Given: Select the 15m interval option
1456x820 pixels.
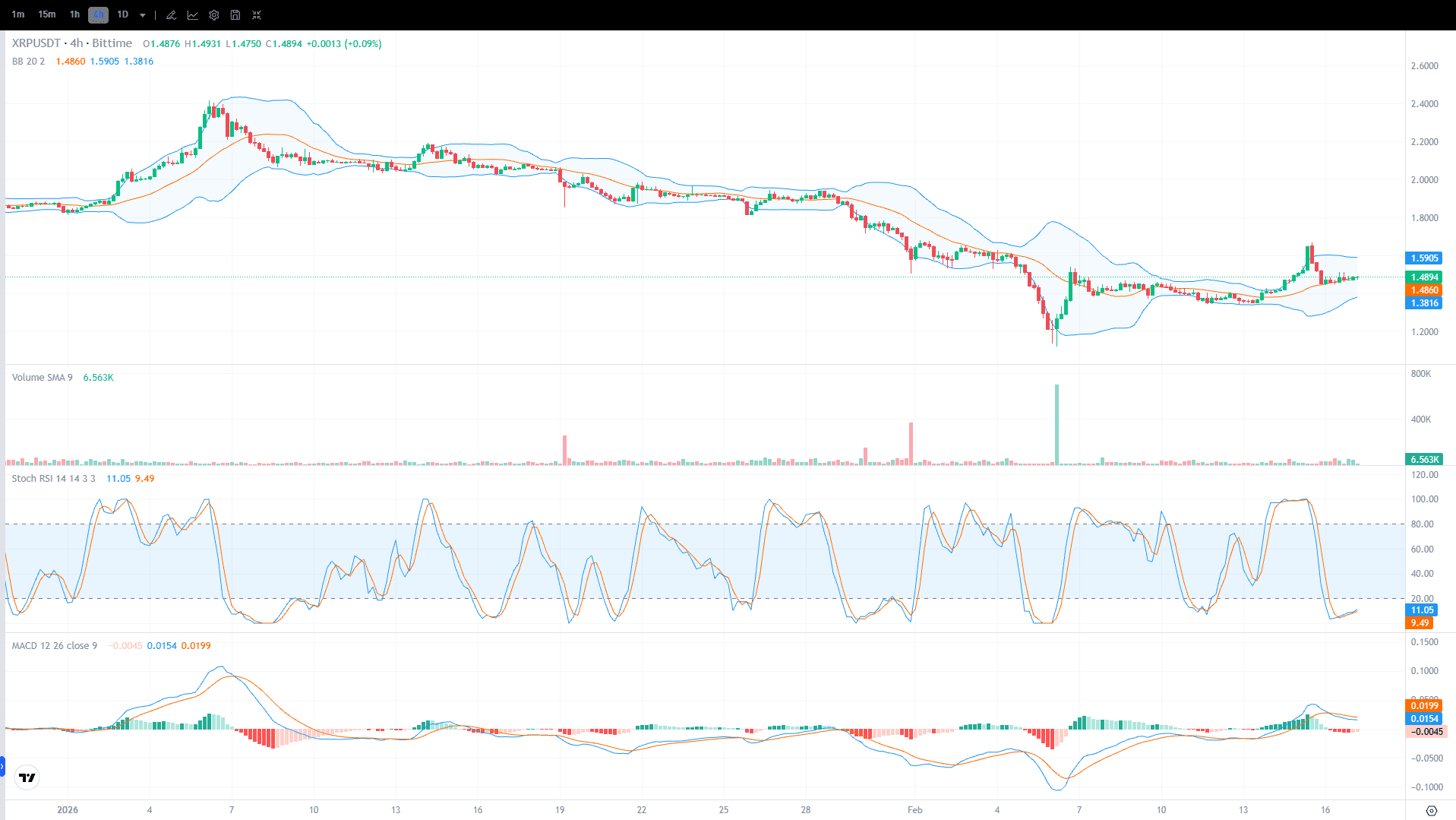Looking at the screenshot, I should (46, 14).
